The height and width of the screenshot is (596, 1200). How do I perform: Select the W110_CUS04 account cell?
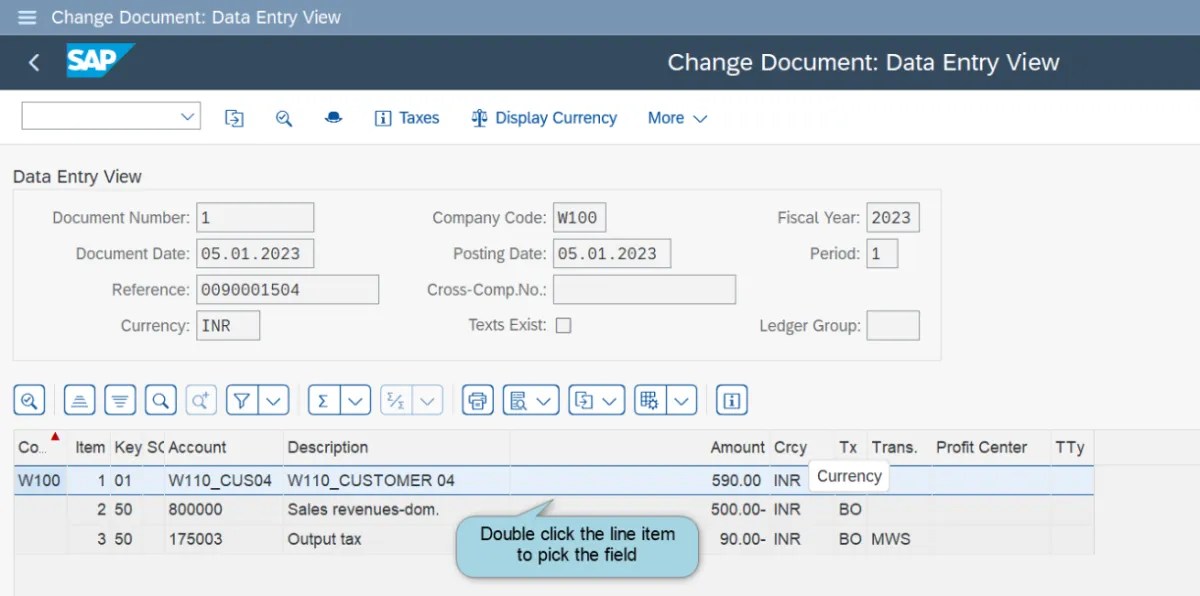224,480
